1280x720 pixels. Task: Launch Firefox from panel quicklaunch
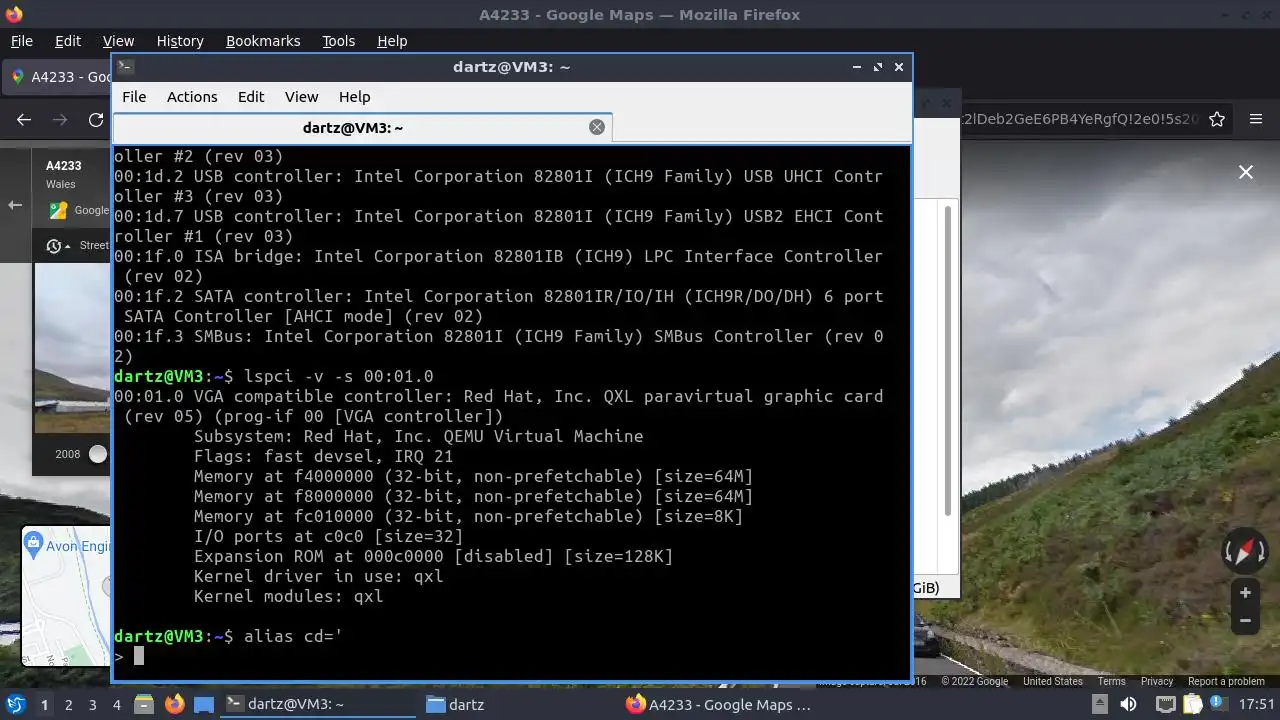pos(174,705)
